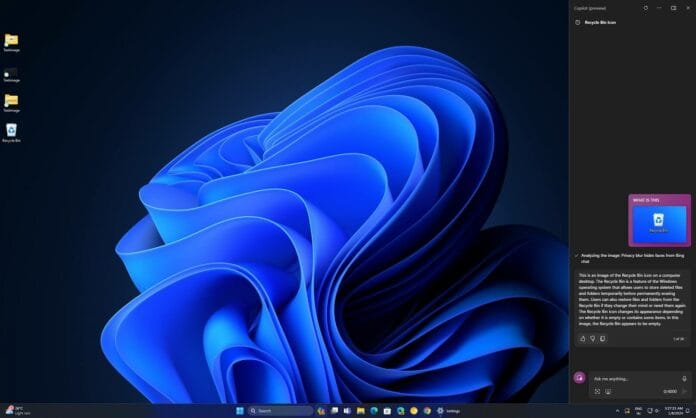Activate the microphone in the chat box
696x418 pixels.
pyautogui.click(x=684, y=379)
